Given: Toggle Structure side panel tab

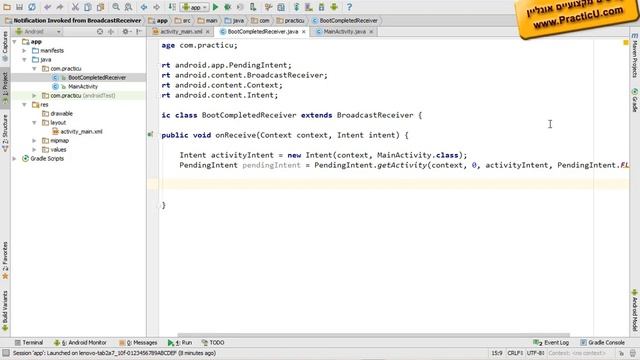Looking at the screenshot, I should 5,132.
